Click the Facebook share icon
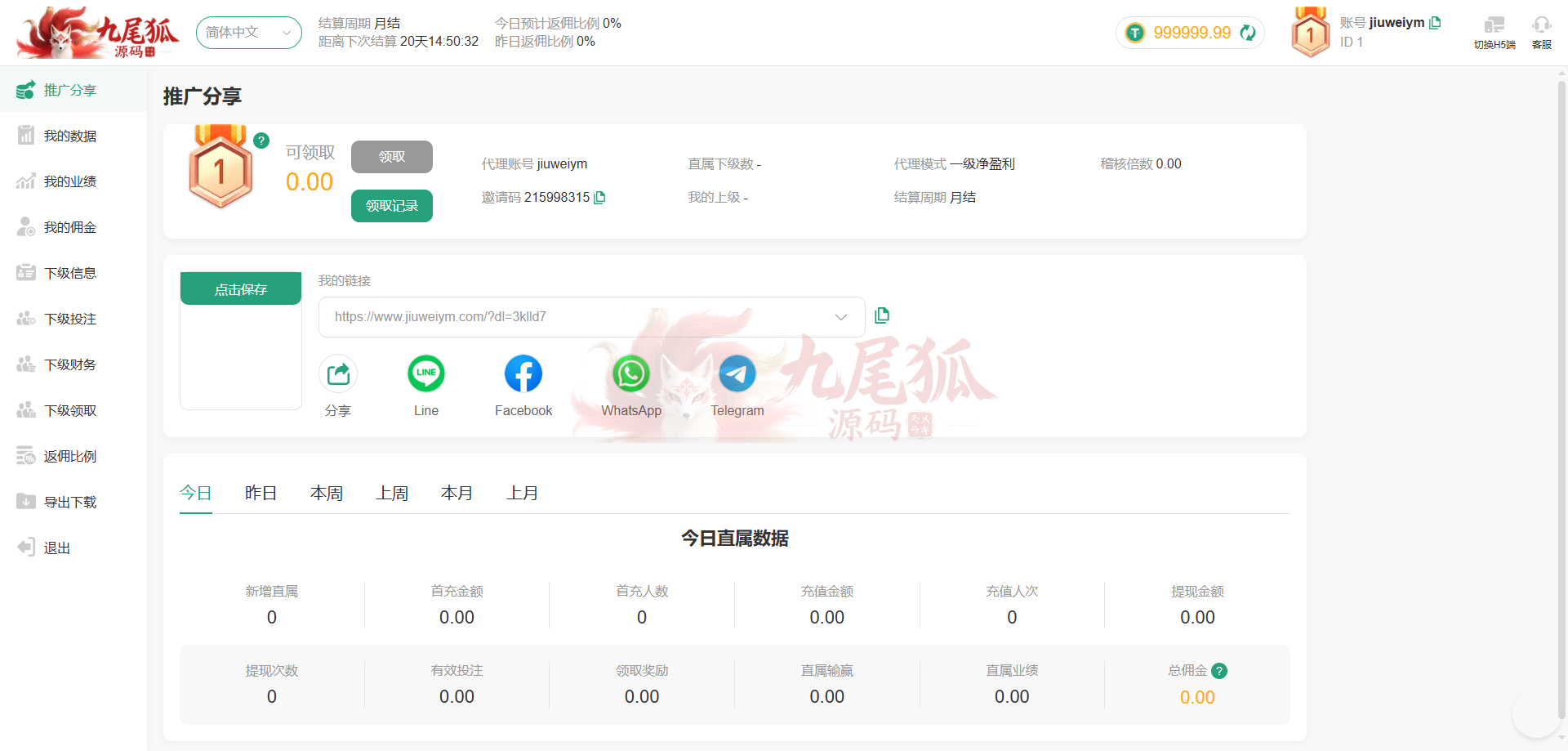This screenshot has width=1568, height=751. [x=523, y=374]
